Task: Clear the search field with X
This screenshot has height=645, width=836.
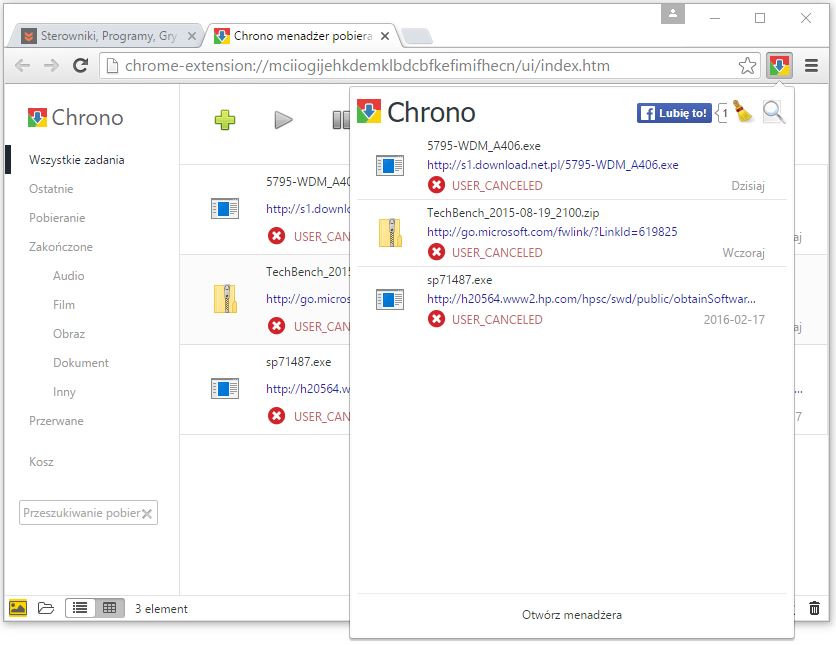Action: click(147, 513)
